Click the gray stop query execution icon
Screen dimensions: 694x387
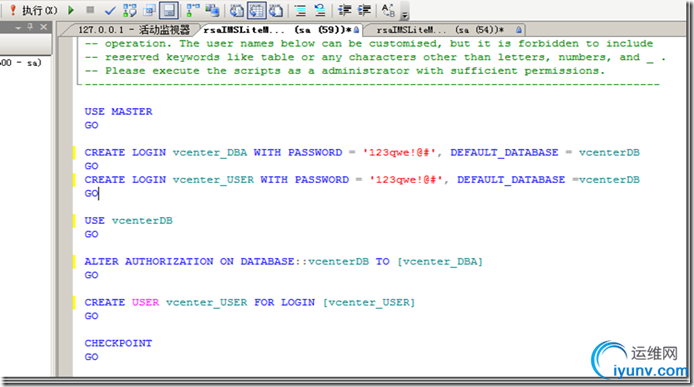click(x=90, y=9)
